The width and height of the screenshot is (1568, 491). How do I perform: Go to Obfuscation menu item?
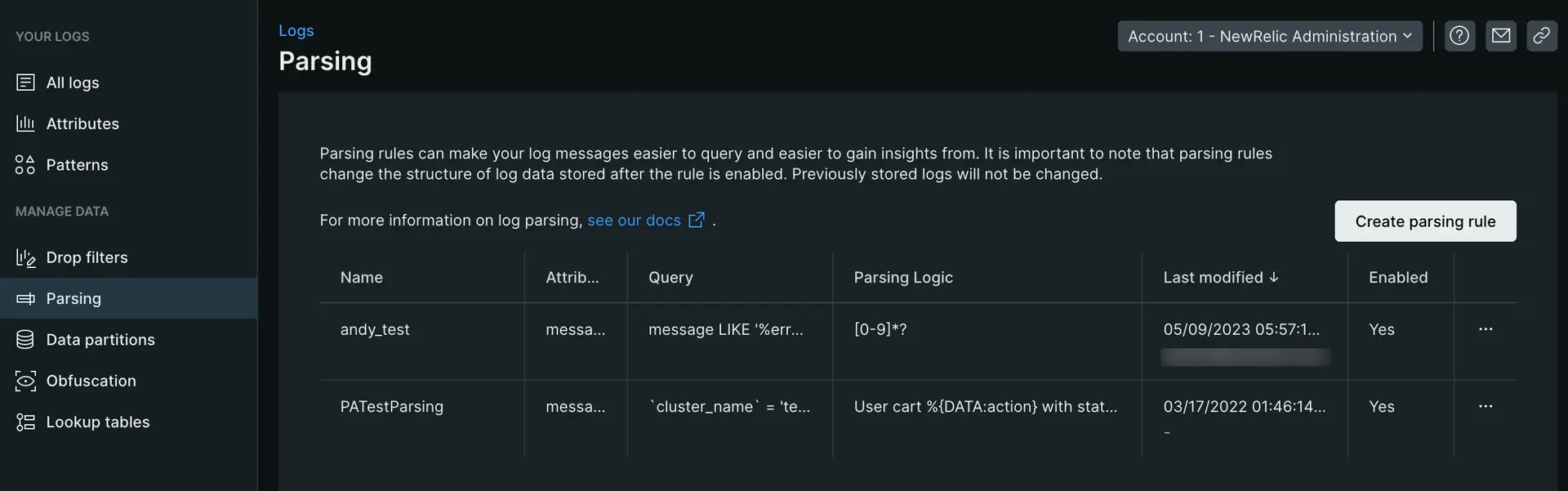(x=91, y=381)
